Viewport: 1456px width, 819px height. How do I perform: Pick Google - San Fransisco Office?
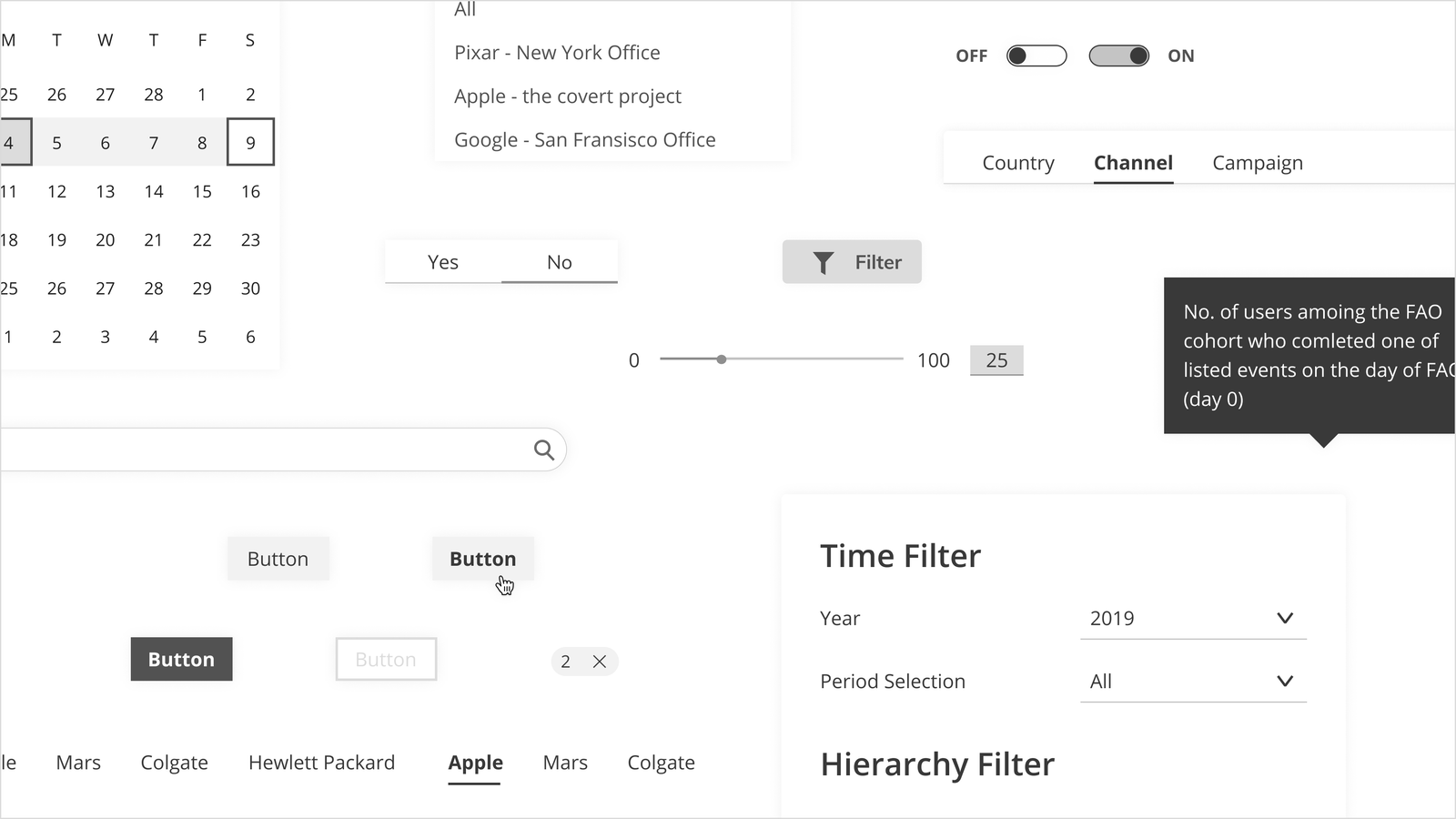click(x=584, y=140)
